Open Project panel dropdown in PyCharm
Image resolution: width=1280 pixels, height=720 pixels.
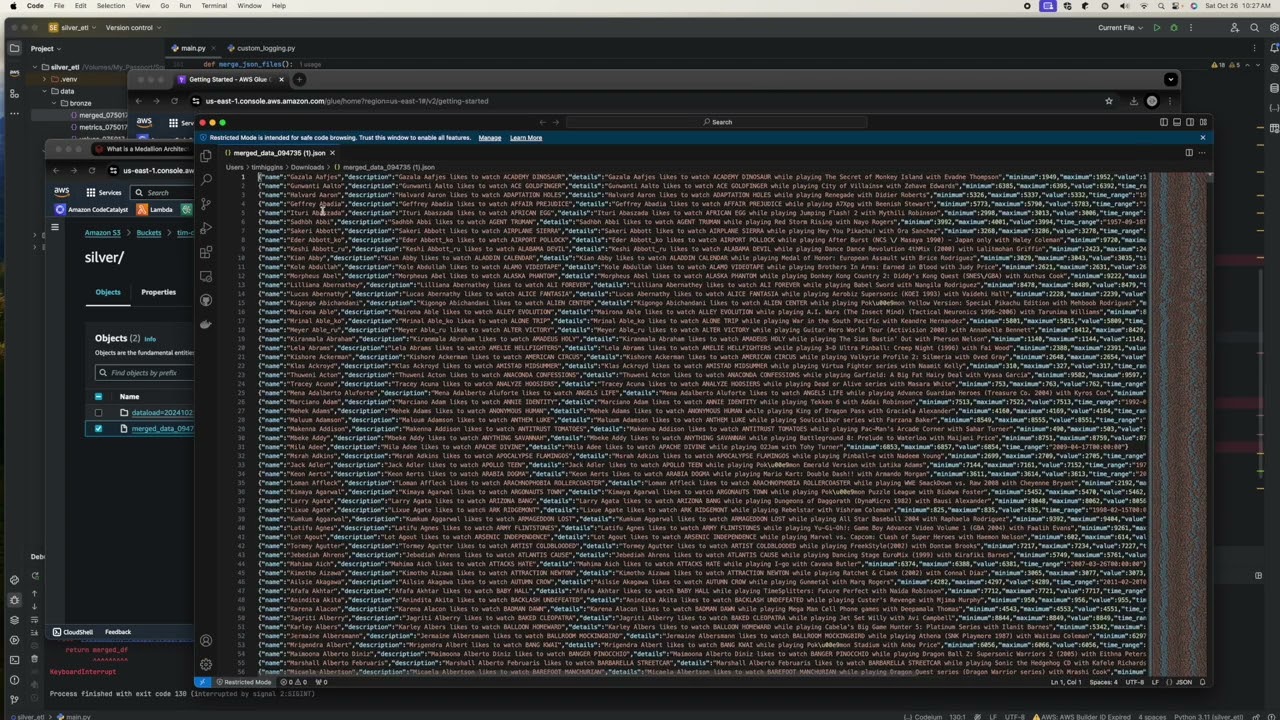pyautogui.click(x=47, y=48)
